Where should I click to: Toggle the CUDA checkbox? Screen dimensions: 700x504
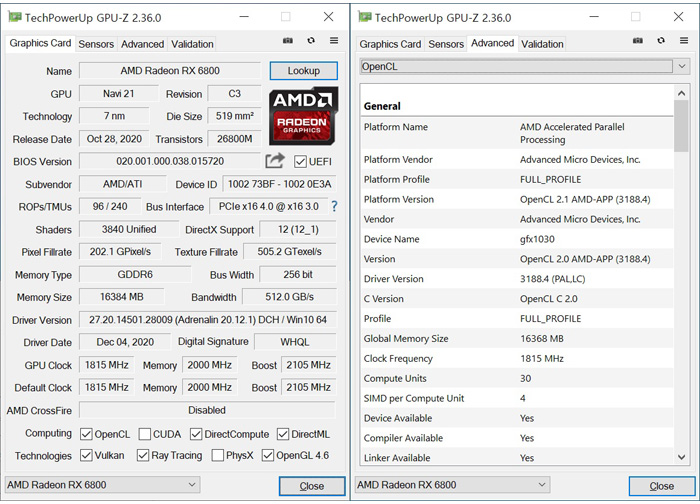pos(146,434)
